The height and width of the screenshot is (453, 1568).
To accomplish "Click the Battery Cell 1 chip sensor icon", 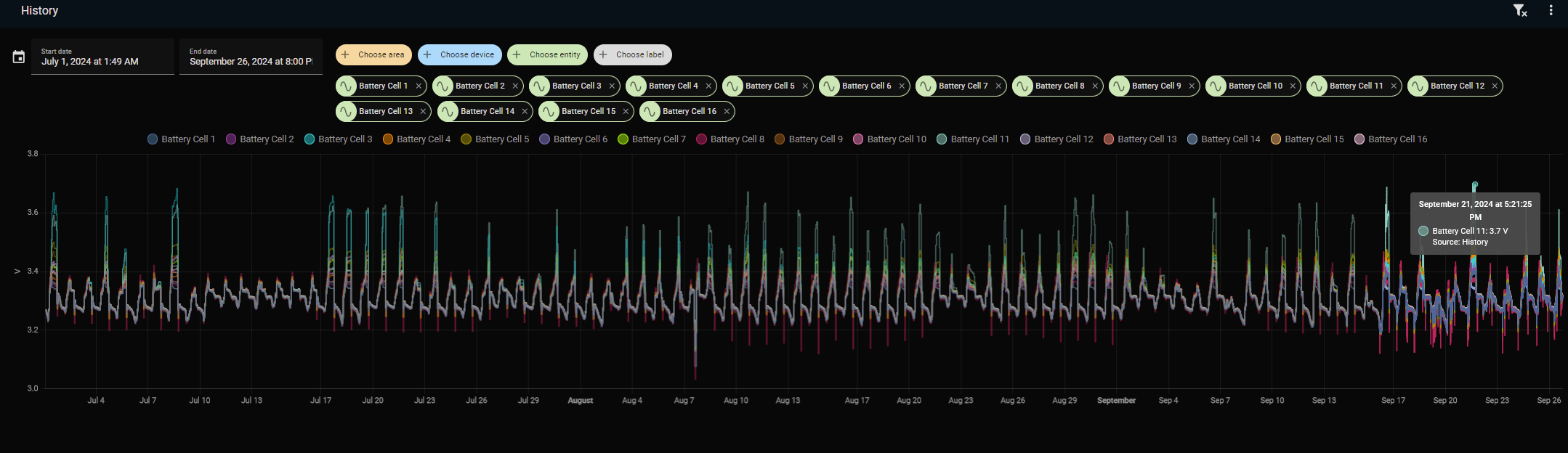I will [346, 86].
